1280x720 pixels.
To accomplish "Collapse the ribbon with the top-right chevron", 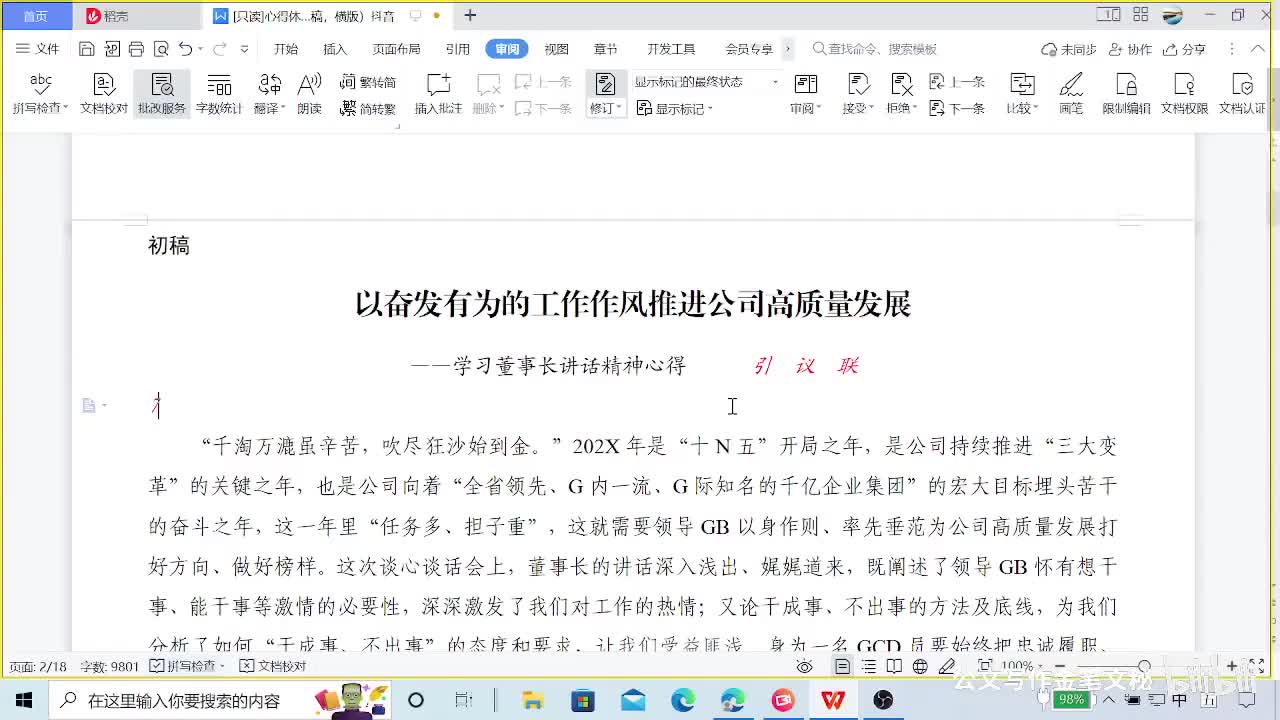I will pyautogui.click(x=1258, y=49).
